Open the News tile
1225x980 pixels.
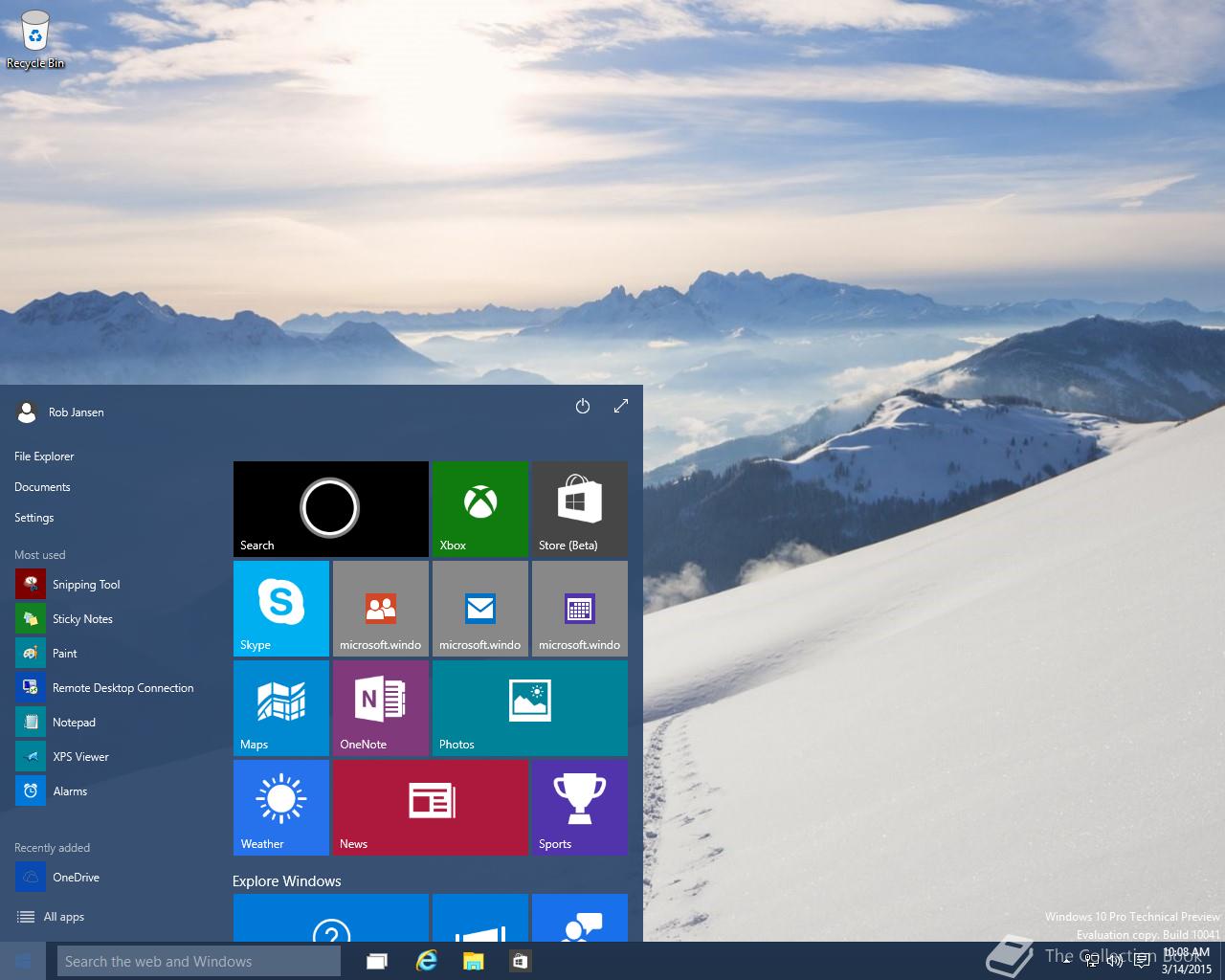point(431,808)
